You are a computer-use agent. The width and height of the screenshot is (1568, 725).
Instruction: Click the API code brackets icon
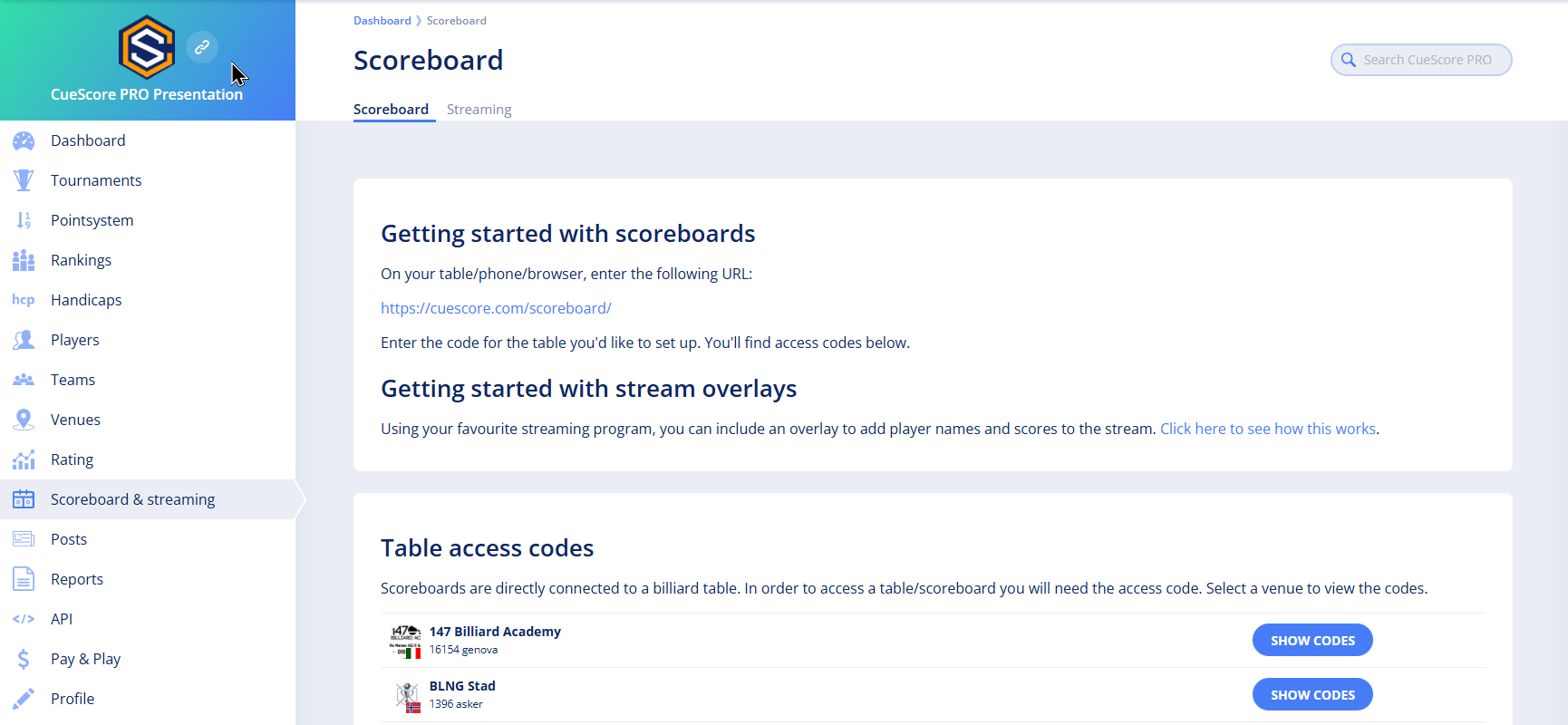coord(24,619)
